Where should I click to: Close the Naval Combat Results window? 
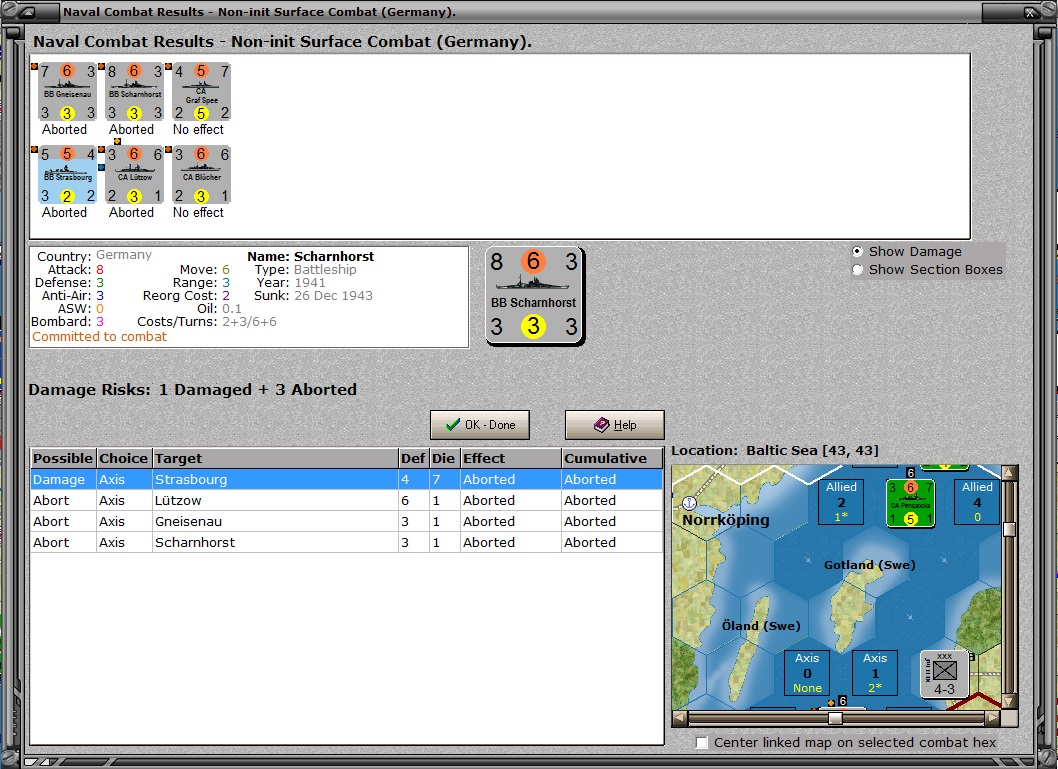tap(1032, 12)
